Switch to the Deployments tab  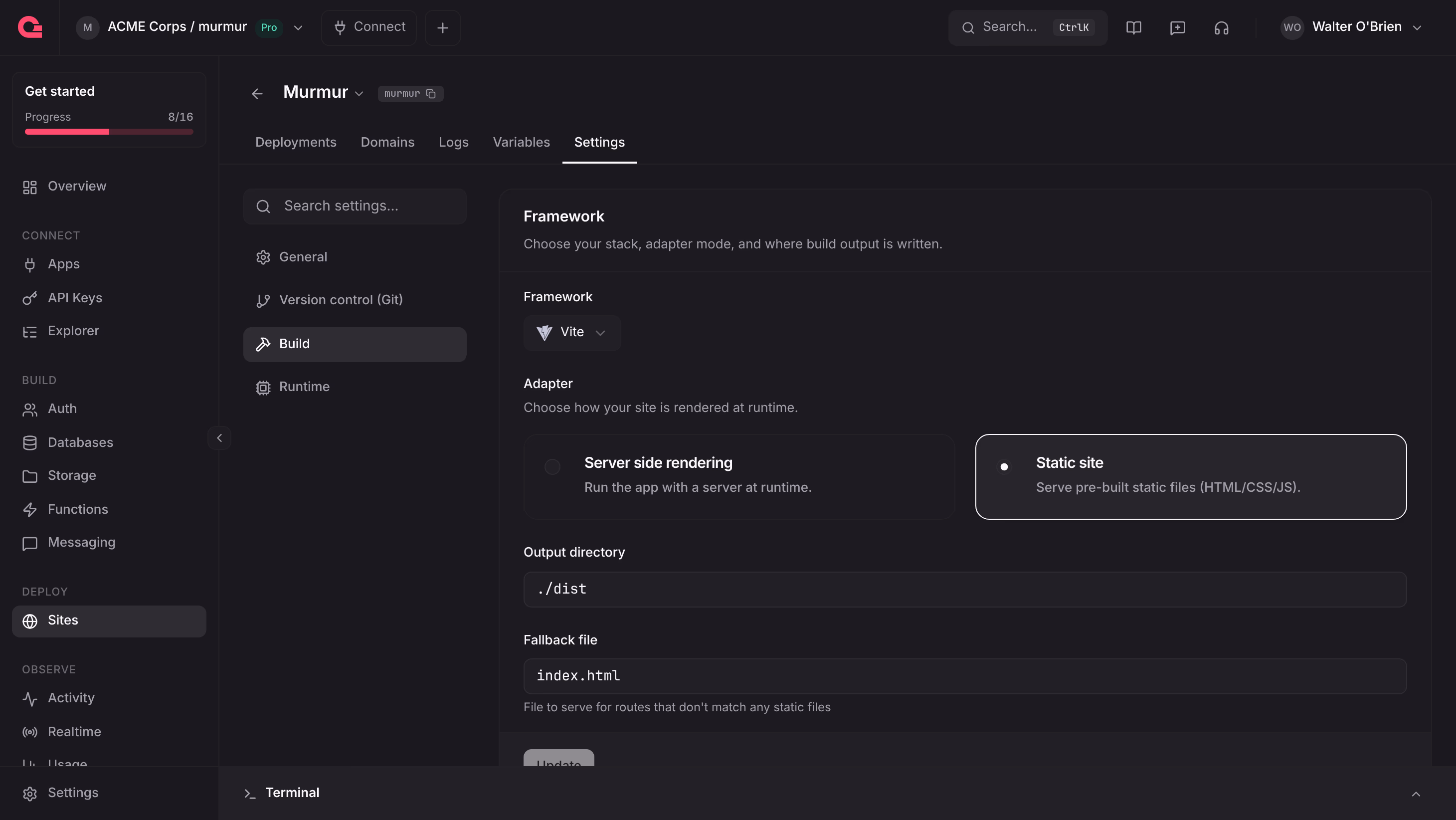coord(296,142)
